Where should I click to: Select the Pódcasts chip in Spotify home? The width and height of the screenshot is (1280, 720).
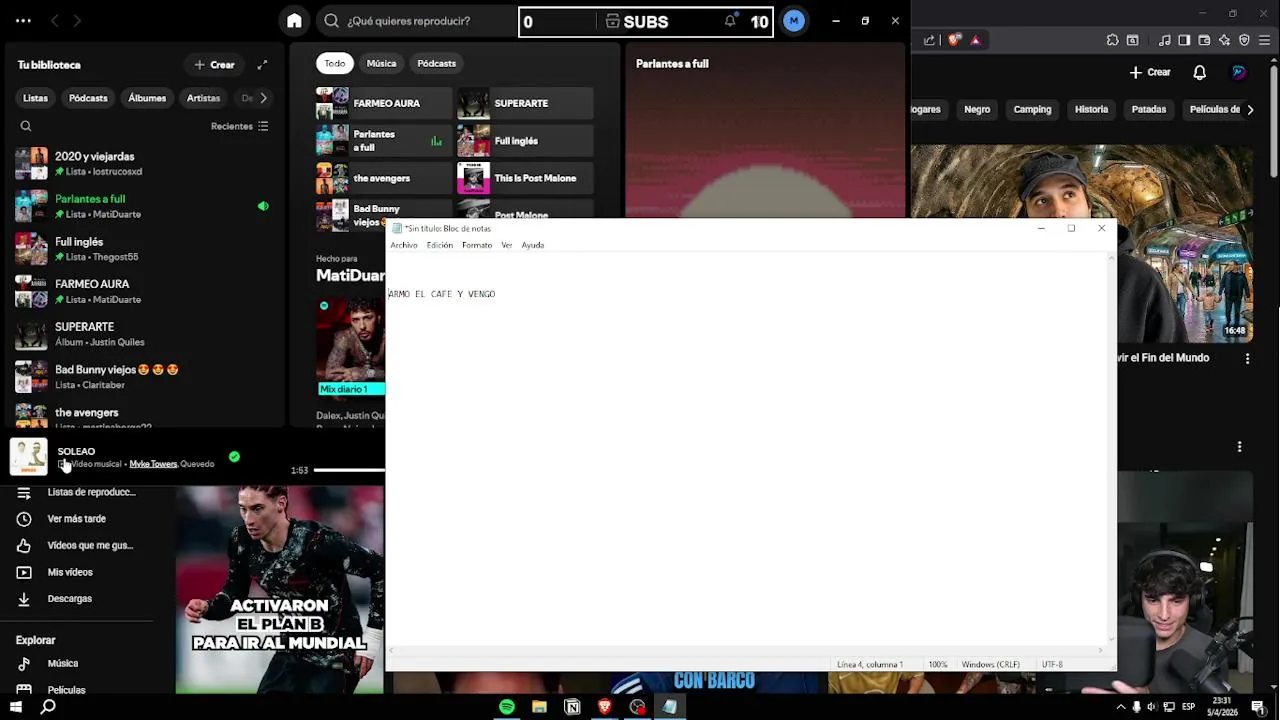pos(436,63)
